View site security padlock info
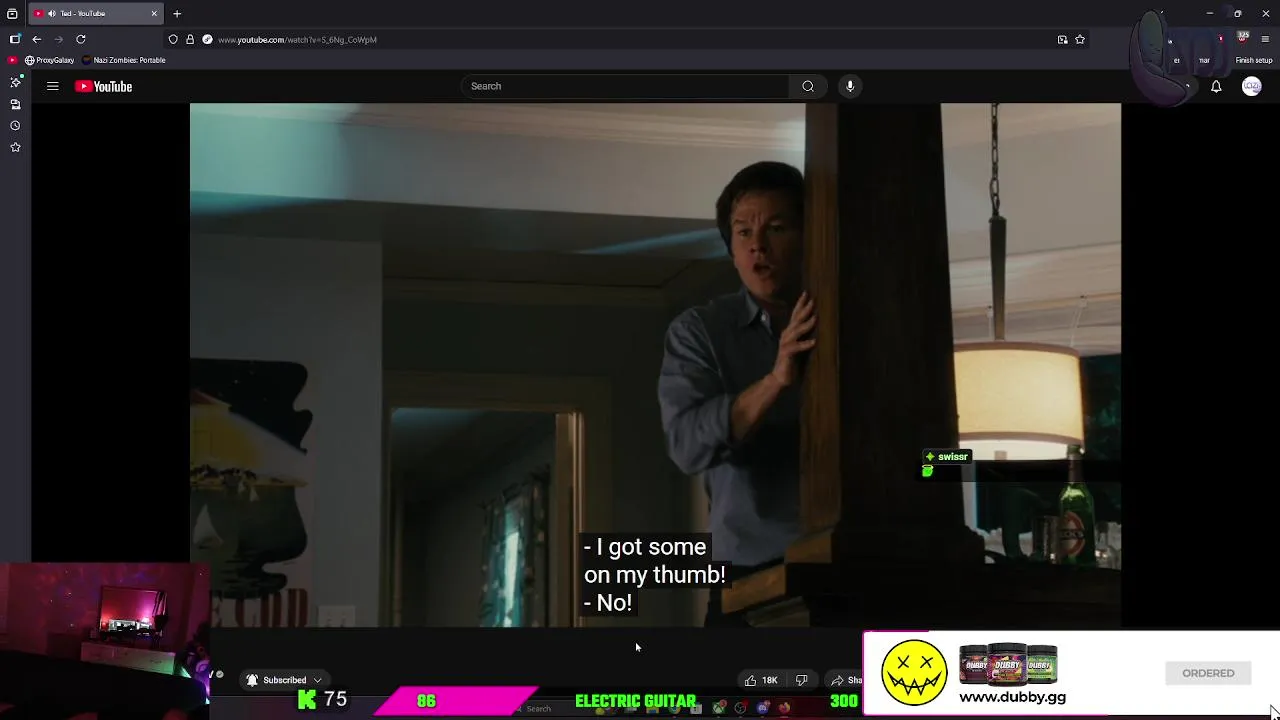 [190, 39]
